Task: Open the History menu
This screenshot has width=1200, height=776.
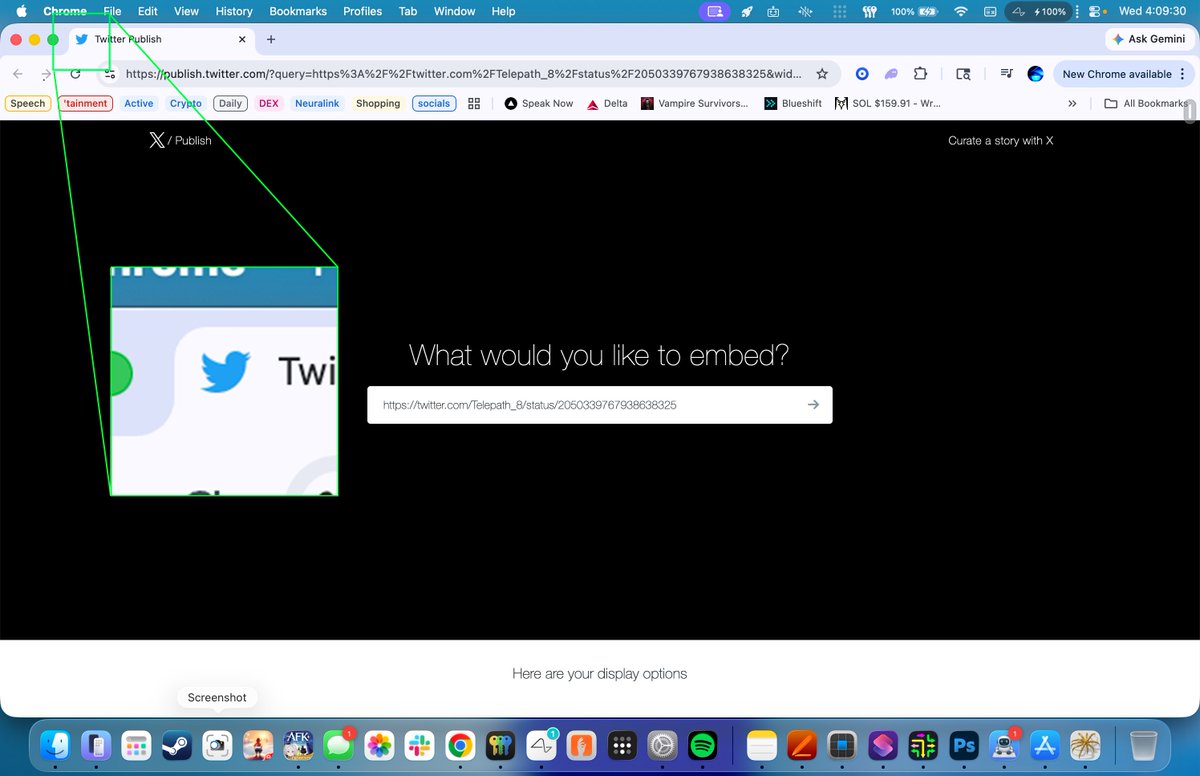Action: click(x=234, y=11)
